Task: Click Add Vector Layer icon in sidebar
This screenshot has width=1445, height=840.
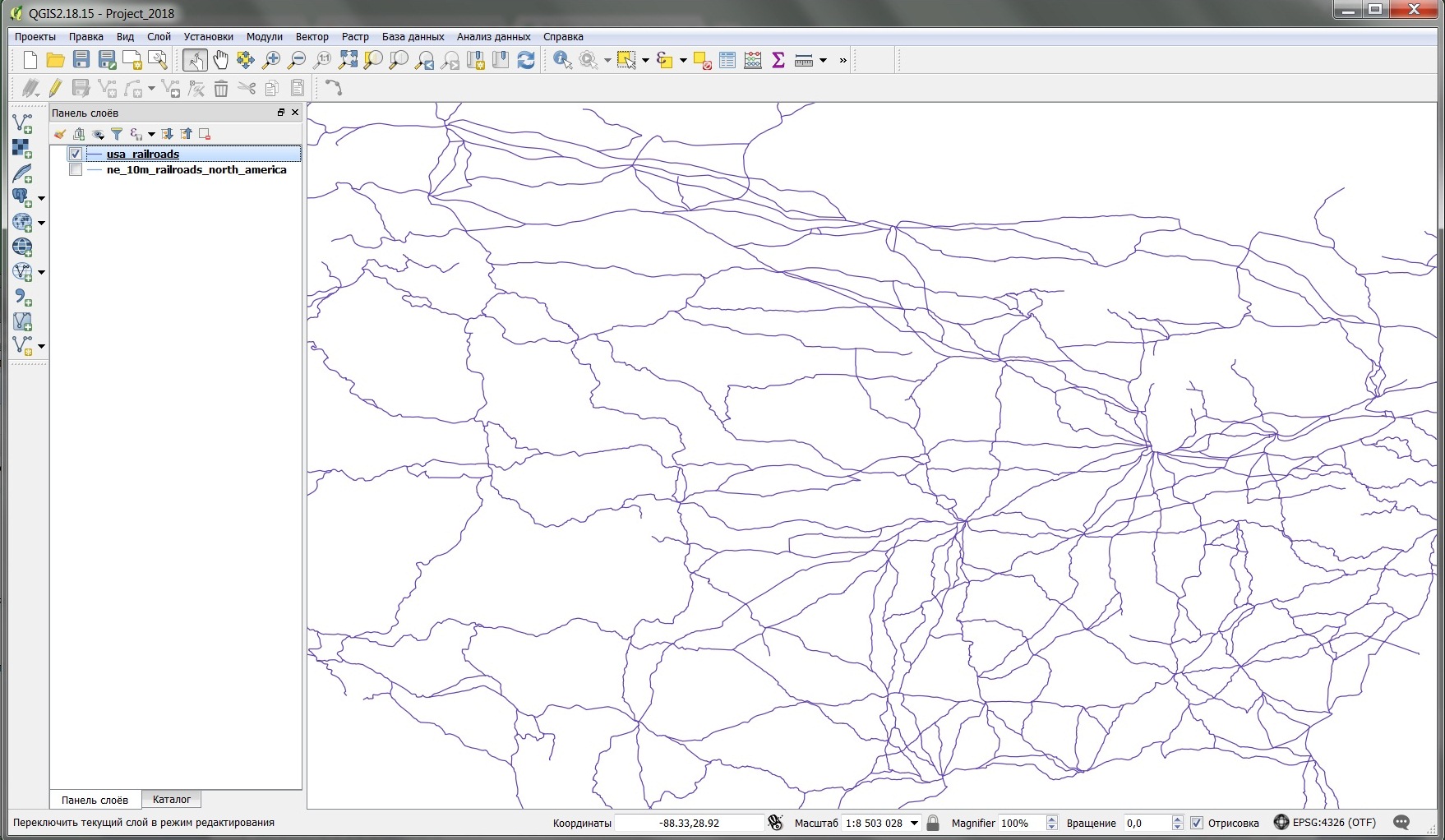Action: 22,123
